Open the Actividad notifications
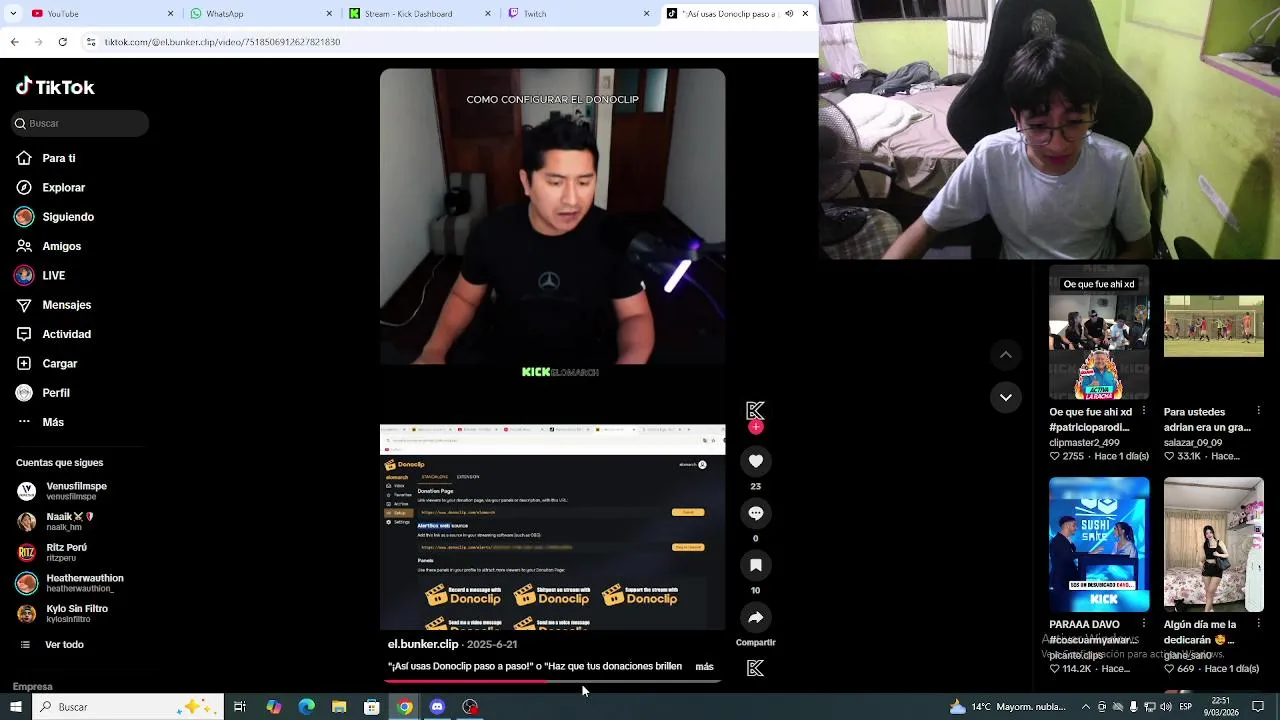Image resolution: width=1280 pixels, height=720 pixels. [54, 334]
